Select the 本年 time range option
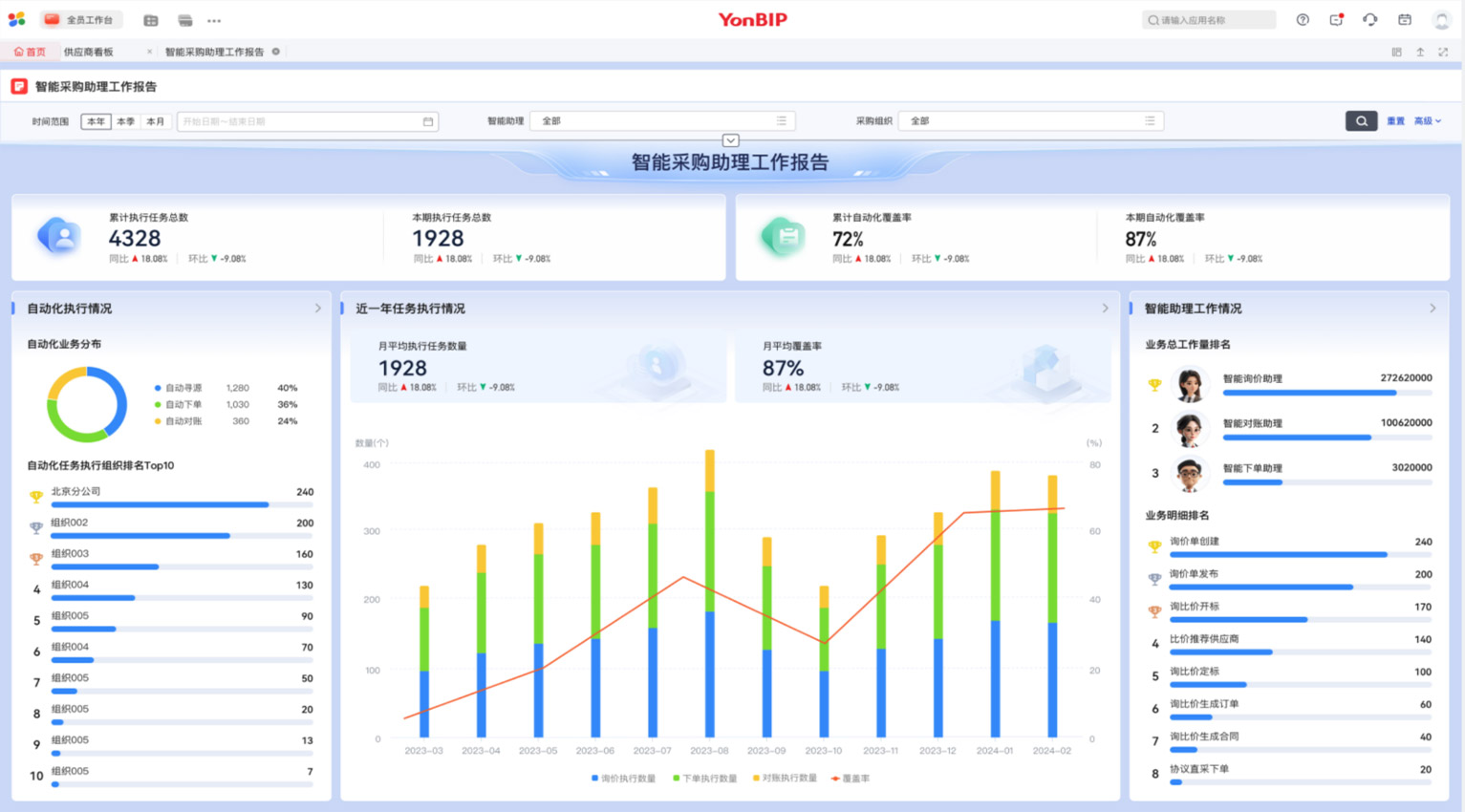Image resolution: width=1465 pixels, height=812 pixels. 96,121
